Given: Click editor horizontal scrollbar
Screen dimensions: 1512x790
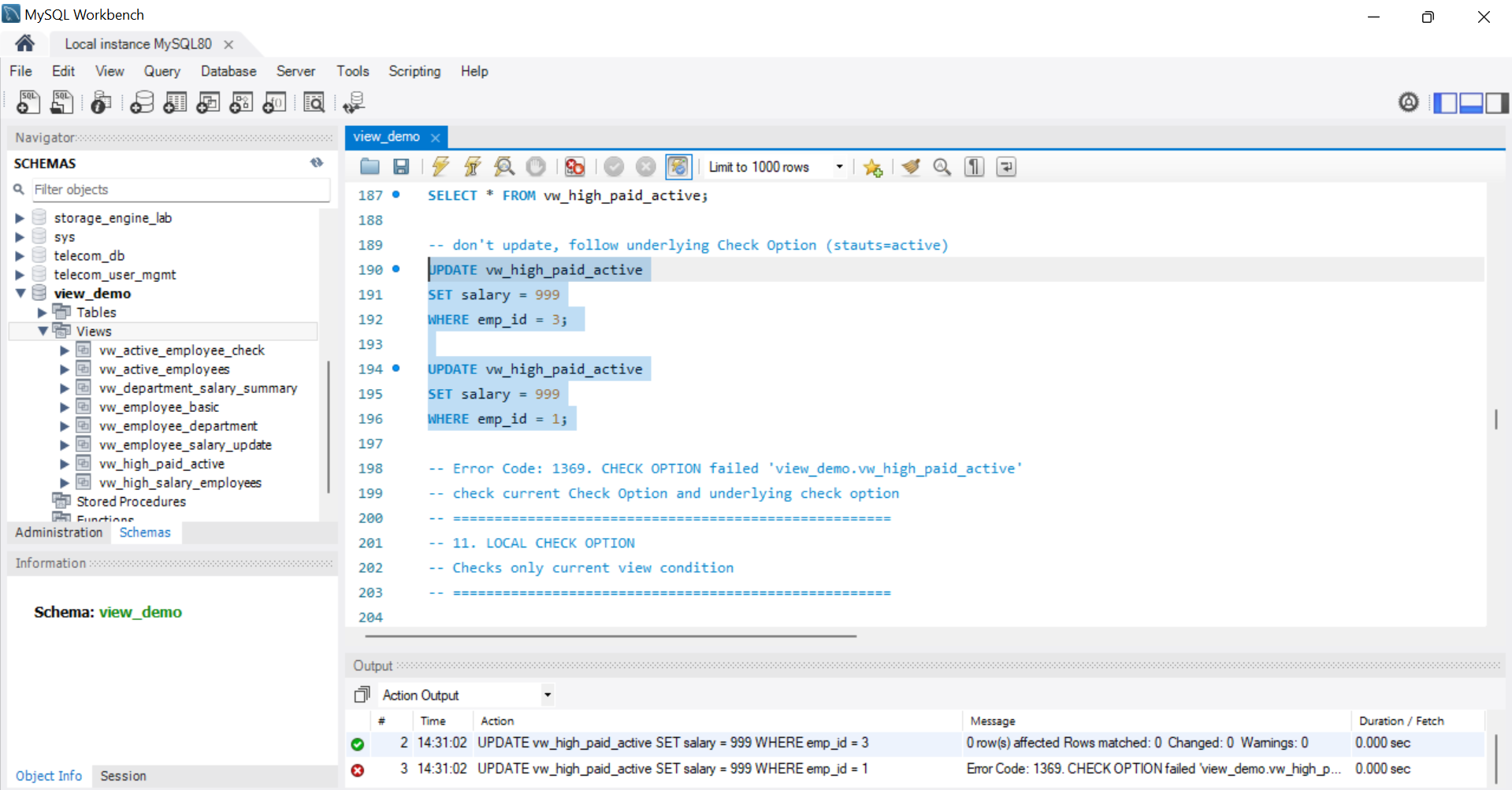Looking at the screenshot, I should click(x=611, y=636).
